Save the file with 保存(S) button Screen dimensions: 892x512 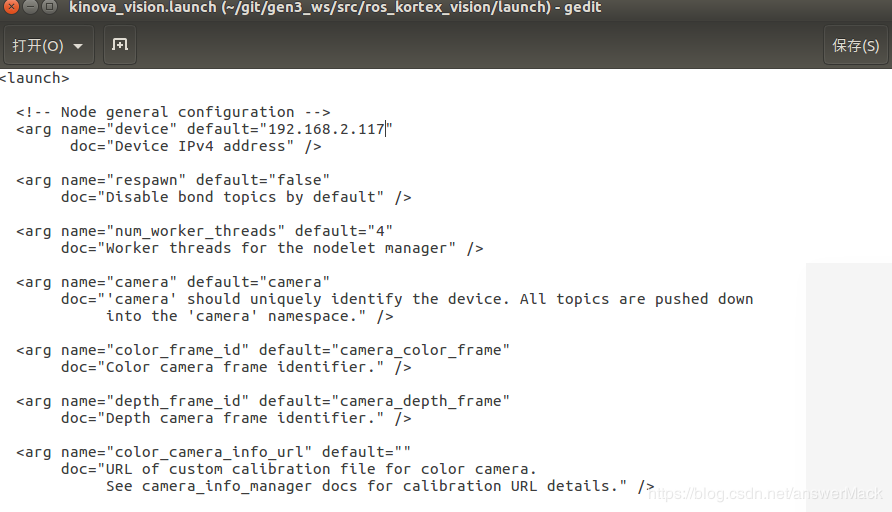coord(856,45)
